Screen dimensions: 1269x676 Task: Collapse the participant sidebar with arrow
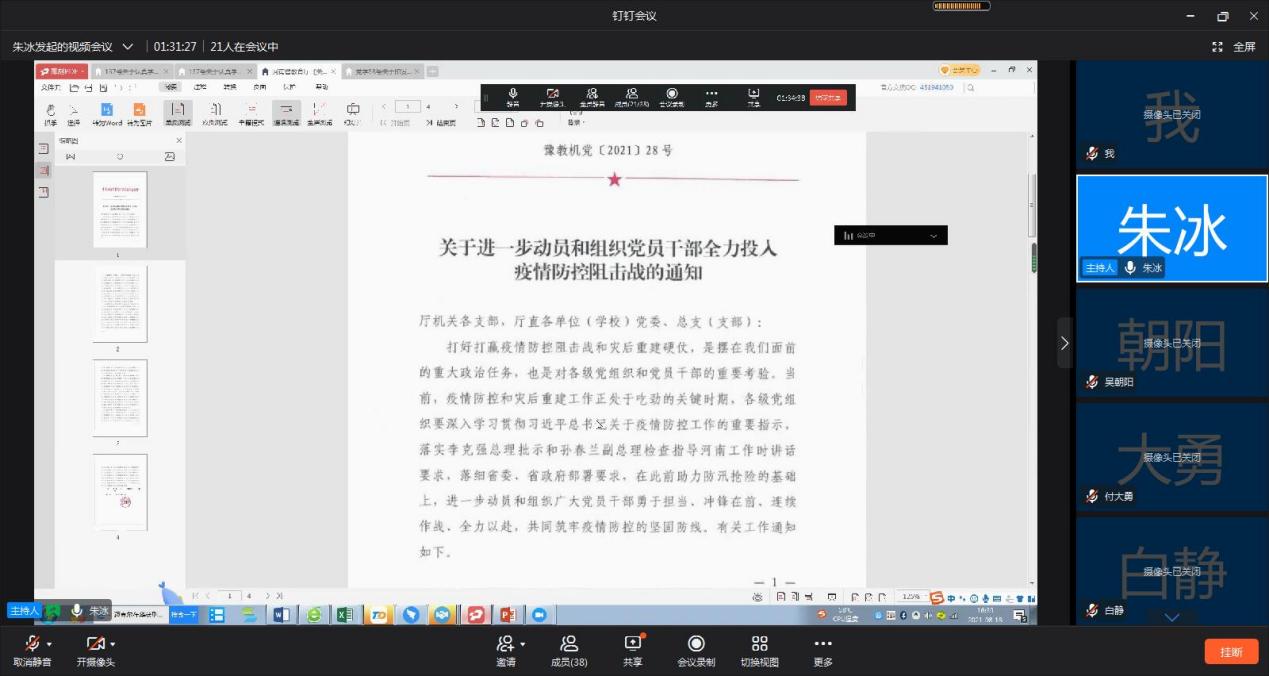[x=1064, y=343]
